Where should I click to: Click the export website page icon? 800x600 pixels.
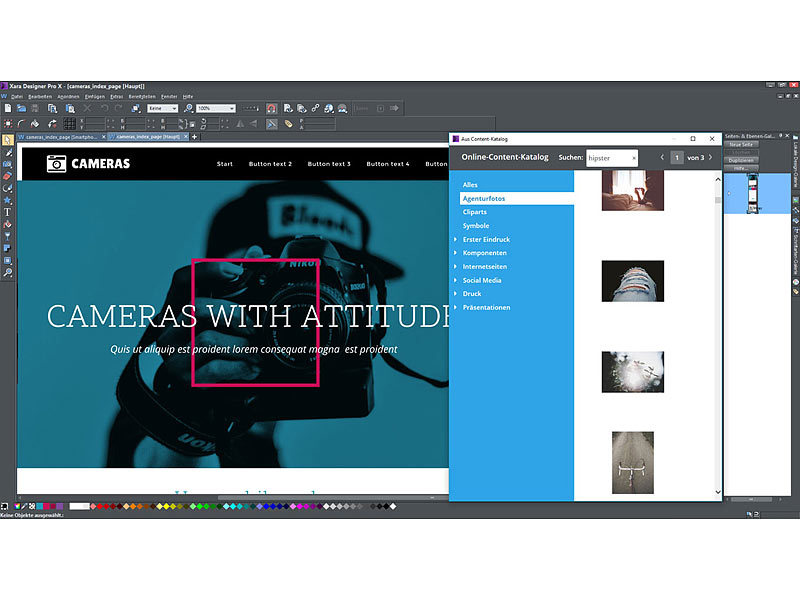click(288, 108)
